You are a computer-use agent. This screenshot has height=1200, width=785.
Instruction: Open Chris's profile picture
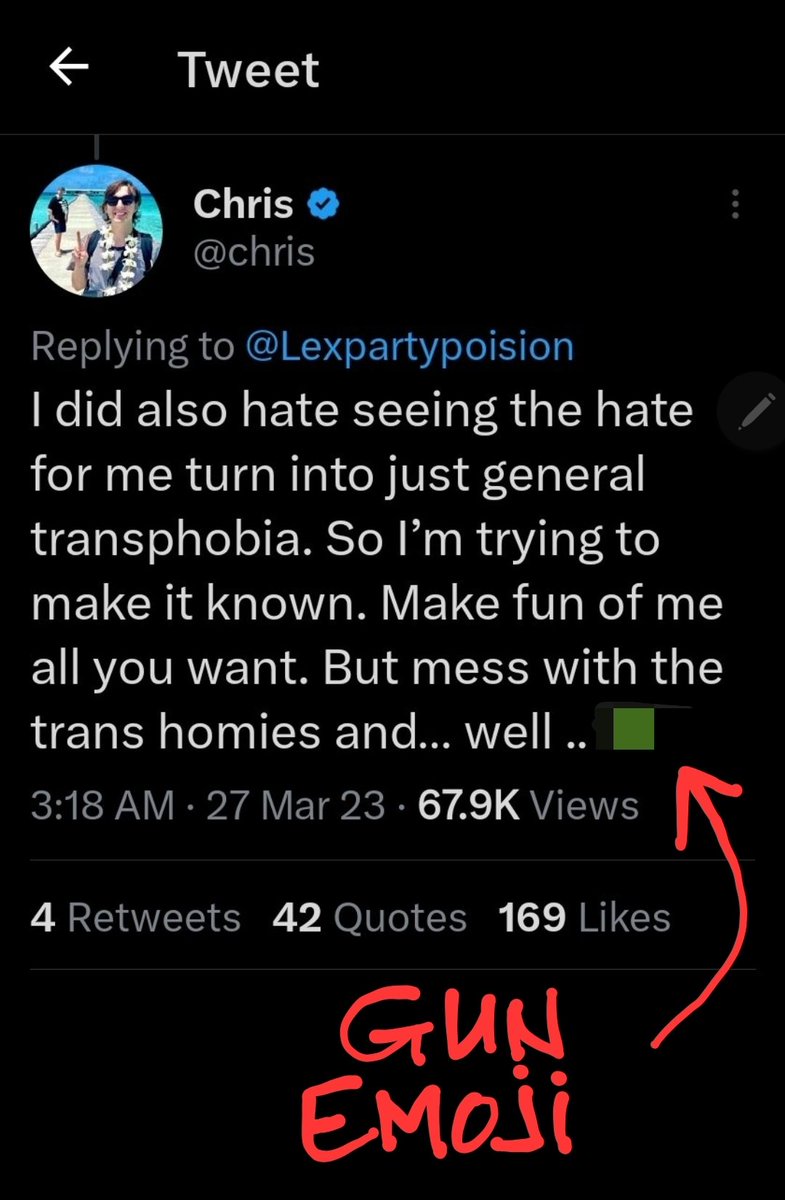click(x=96, y=229)
